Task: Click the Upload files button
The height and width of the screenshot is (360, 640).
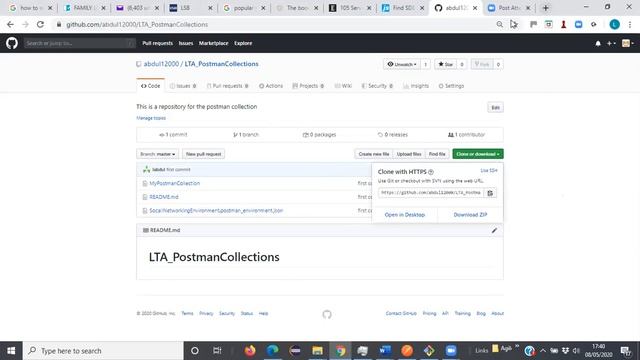Action: tap(409, 154)
